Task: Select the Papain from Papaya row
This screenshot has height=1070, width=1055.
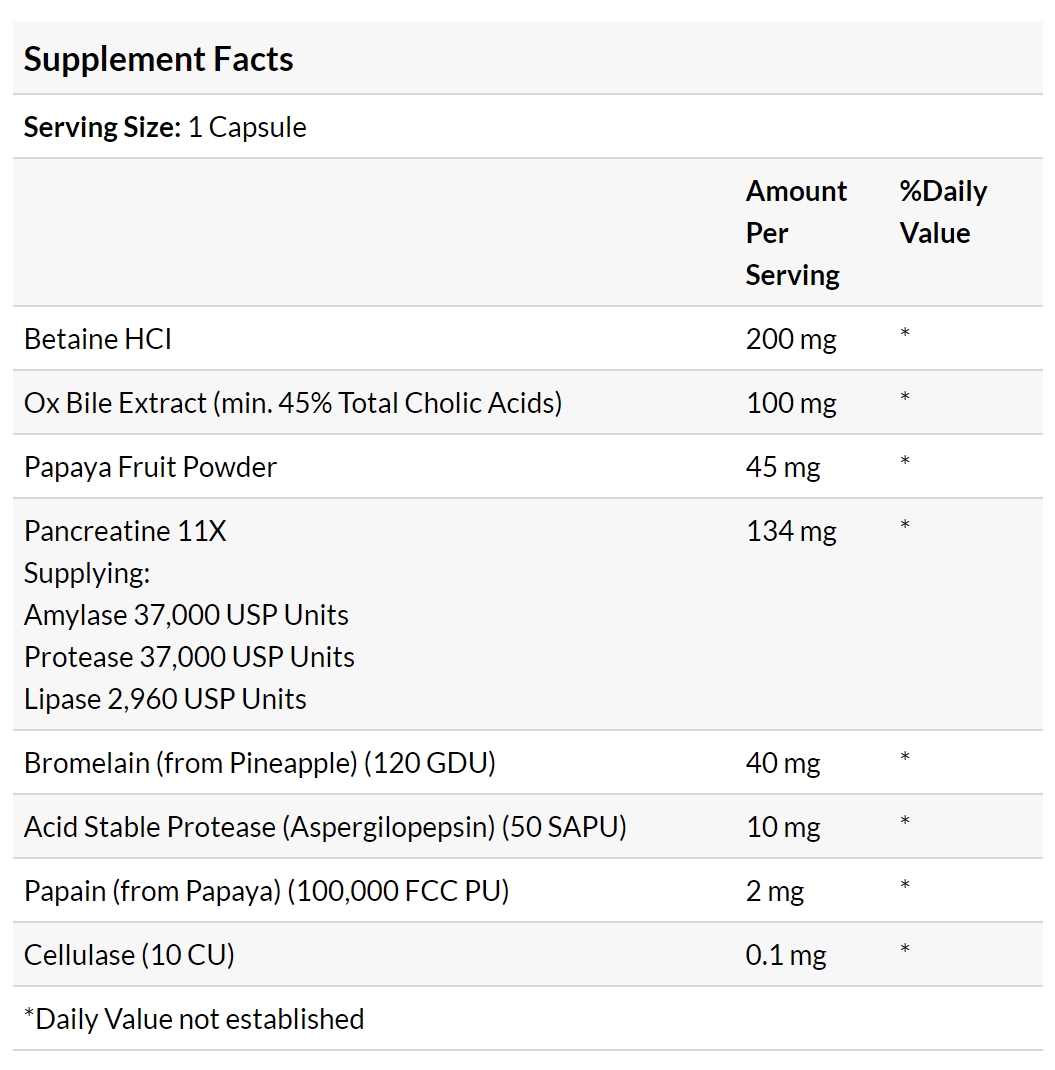Action: [x=528, y=891]
